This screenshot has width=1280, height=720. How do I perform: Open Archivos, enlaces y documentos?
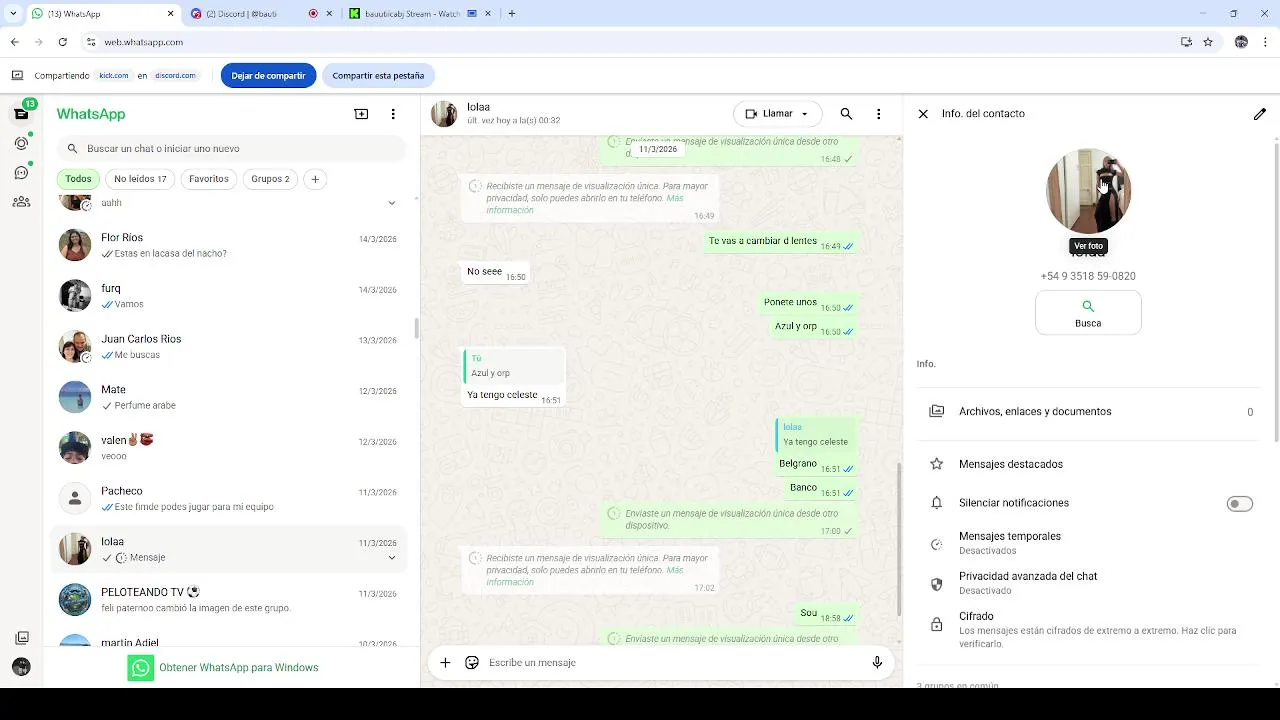1087,411
